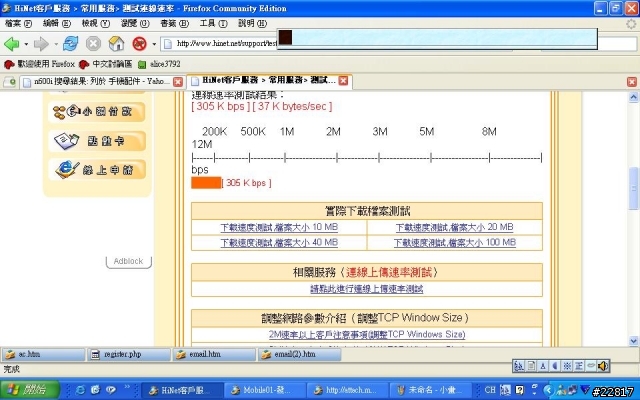Open the 書籤 (B) menu
640x400 pixels.
point(174,24)
